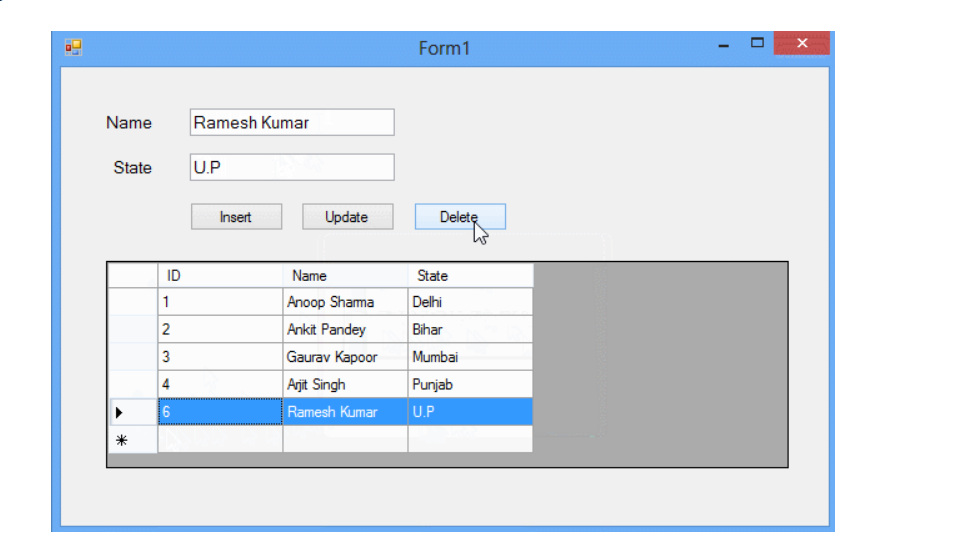Sort by the ID column header
Screen dimensions: 957x546
click(x=219, y=276)
